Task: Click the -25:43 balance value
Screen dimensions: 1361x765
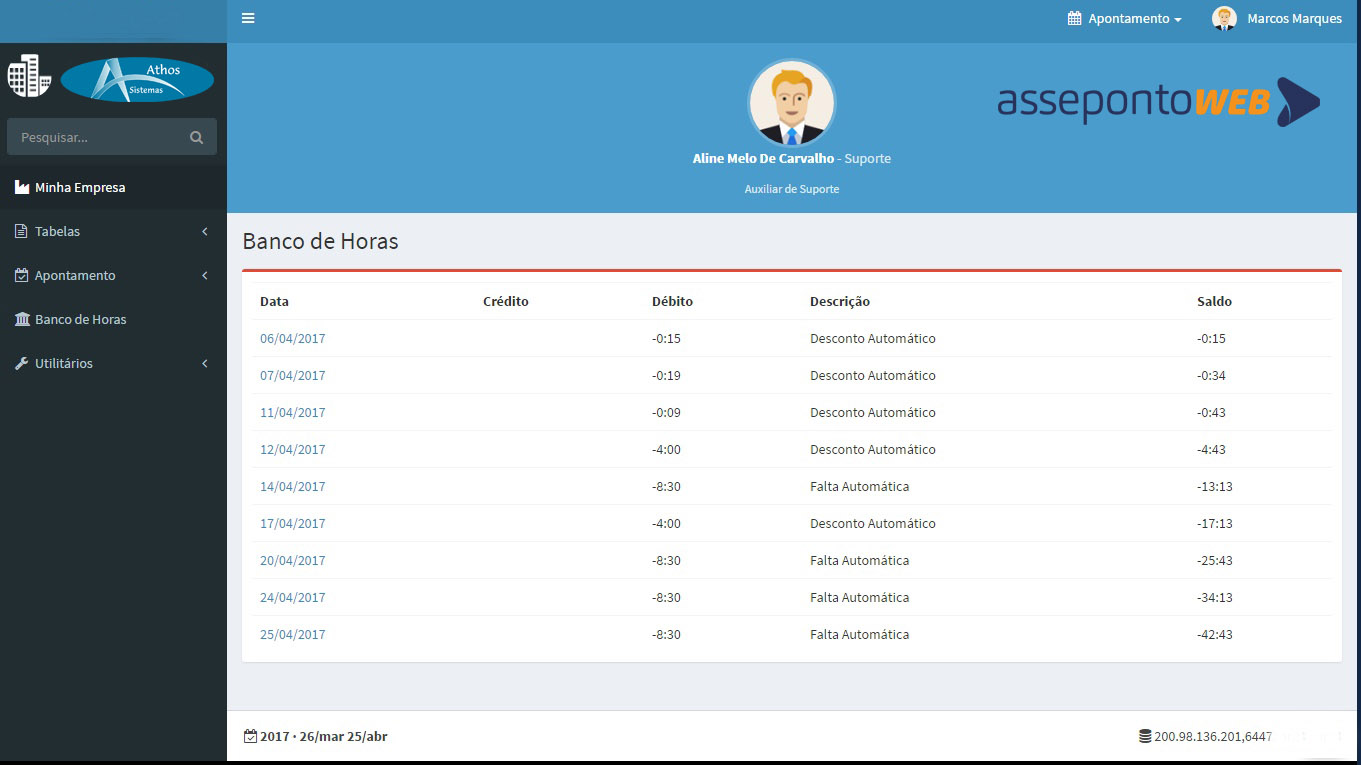Action: tap(1214, 560)
